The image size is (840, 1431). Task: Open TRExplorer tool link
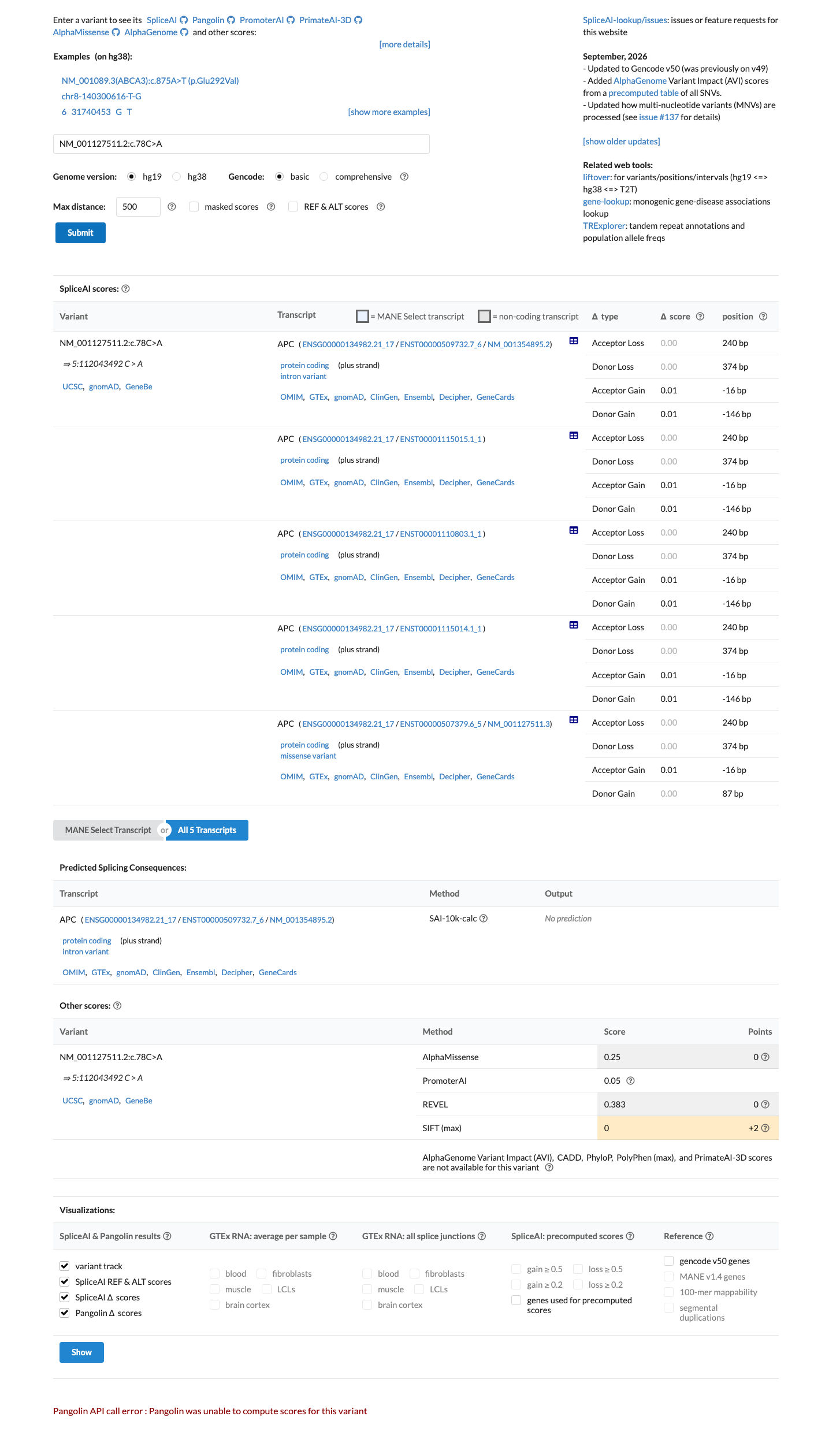tap(604, 226)
